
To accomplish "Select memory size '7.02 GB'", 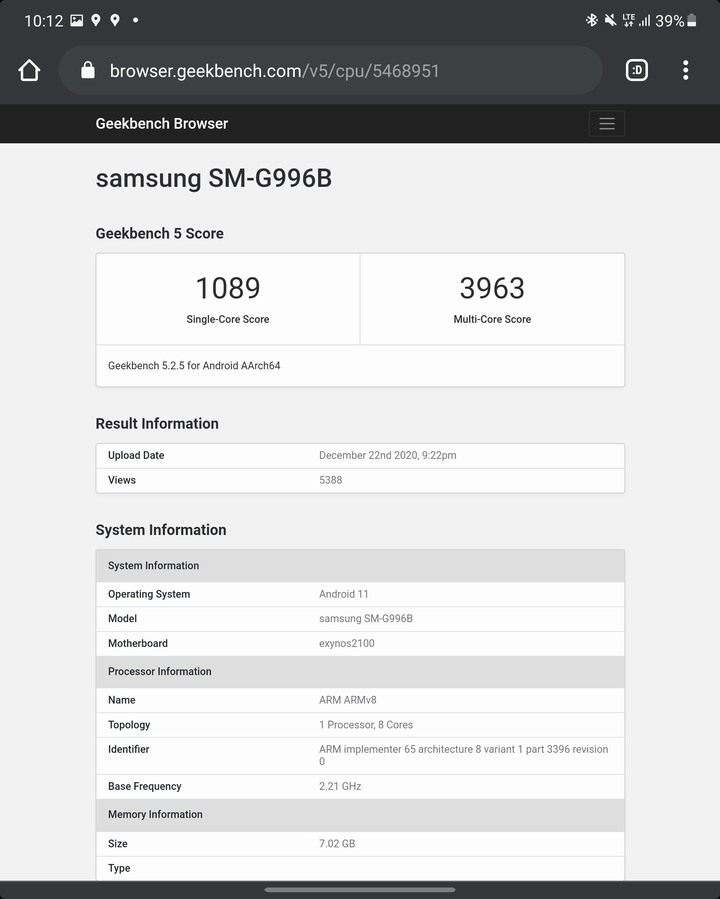I will (337, 843).
